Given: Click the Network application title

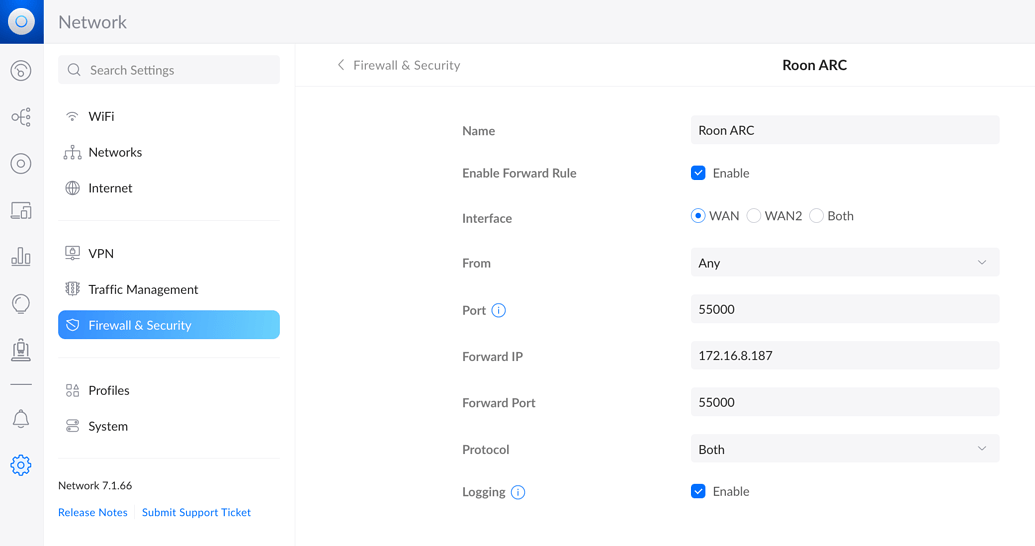Looking at the screenshot, I should pos(92,22).
